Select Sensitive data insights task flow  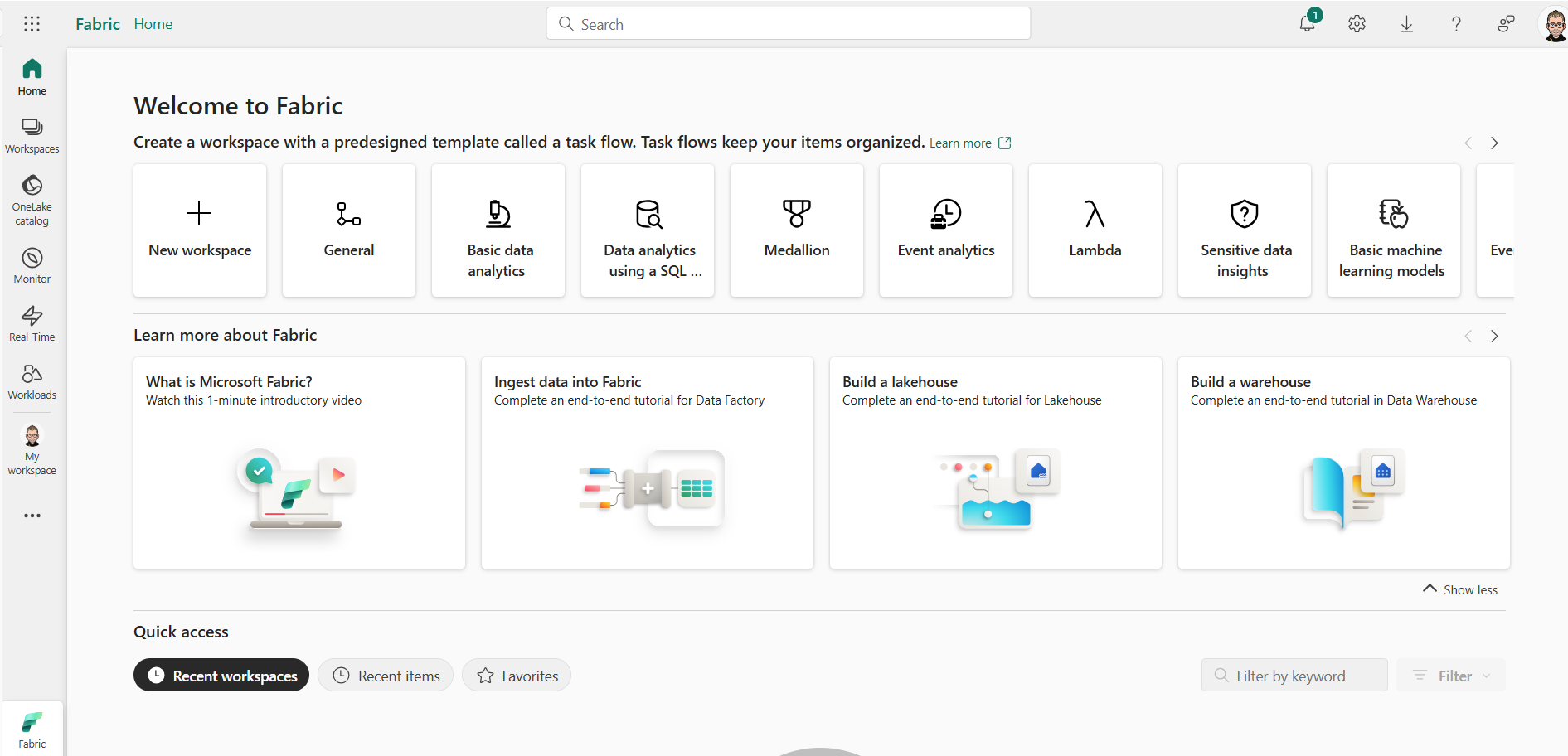1245,230
